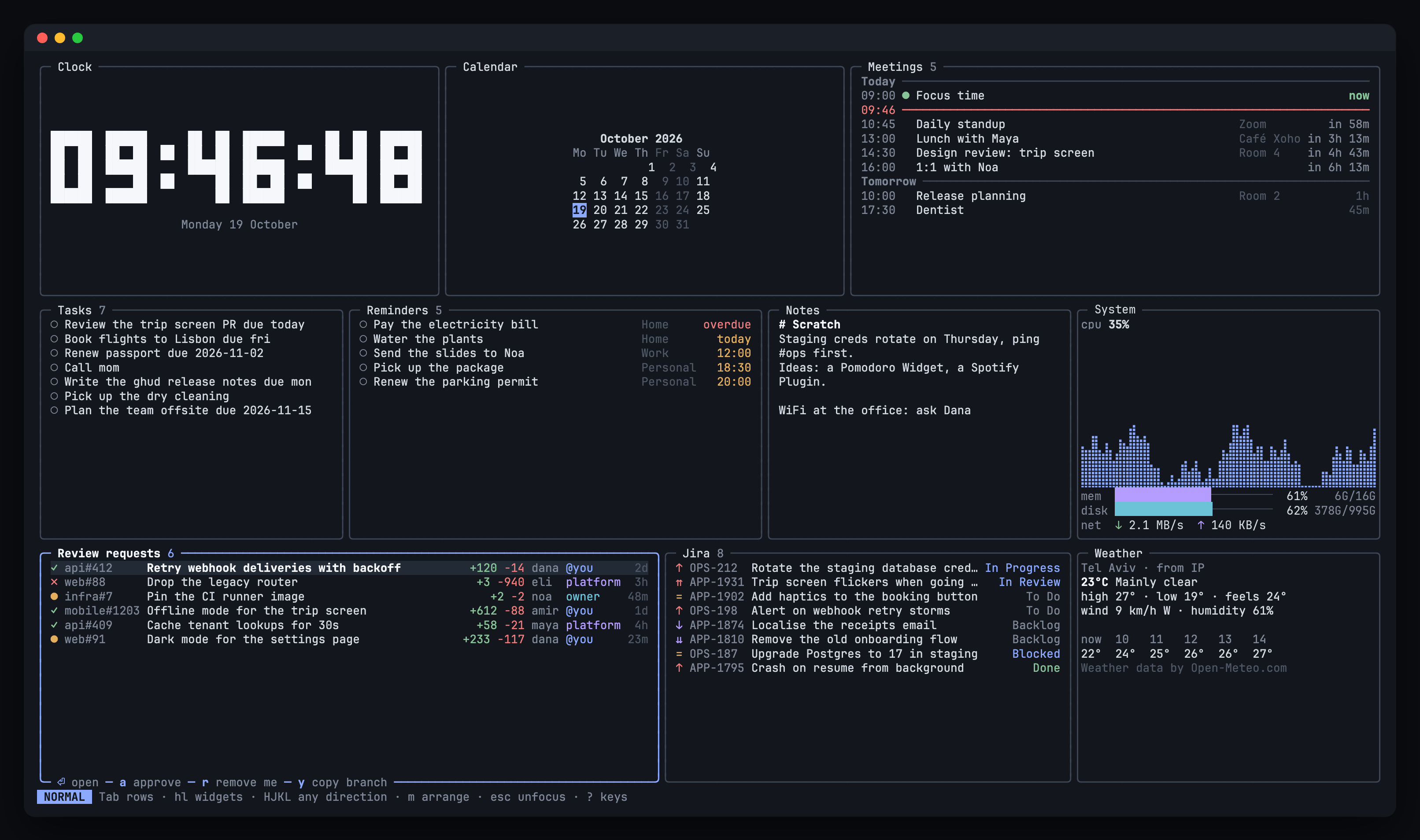Click the orange pending dot beside web#91
The image size is (1420, 840).
point(54,639)
